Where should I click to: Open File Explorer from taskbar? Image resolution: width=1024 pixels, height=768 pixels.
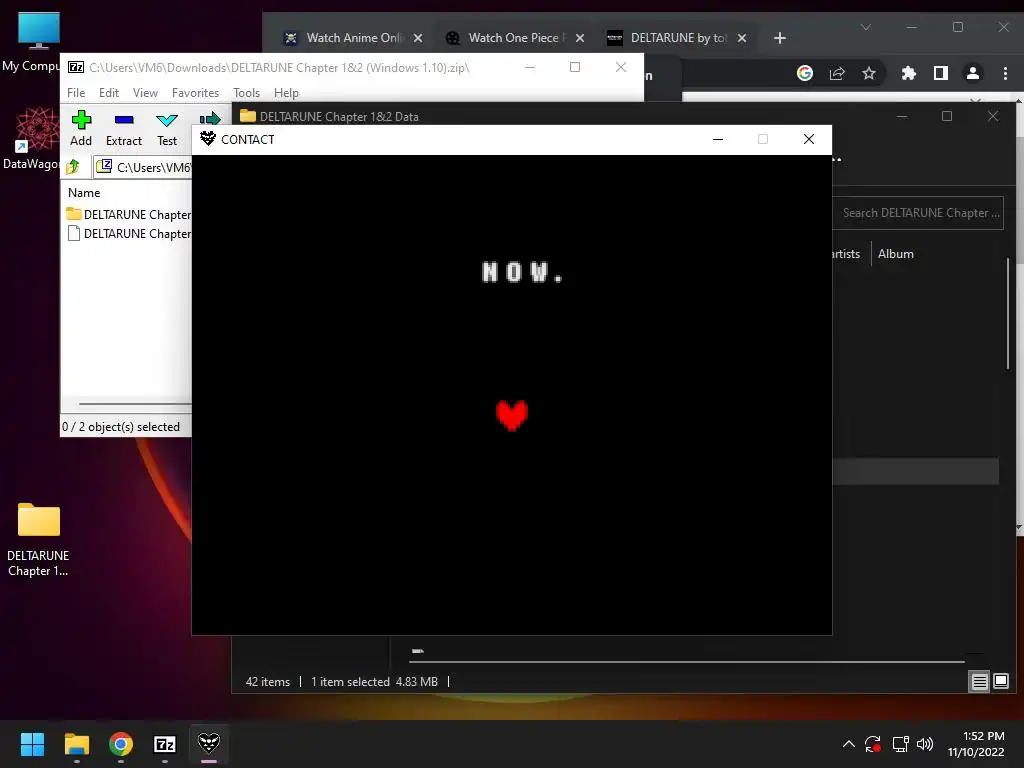click(76, 744)
